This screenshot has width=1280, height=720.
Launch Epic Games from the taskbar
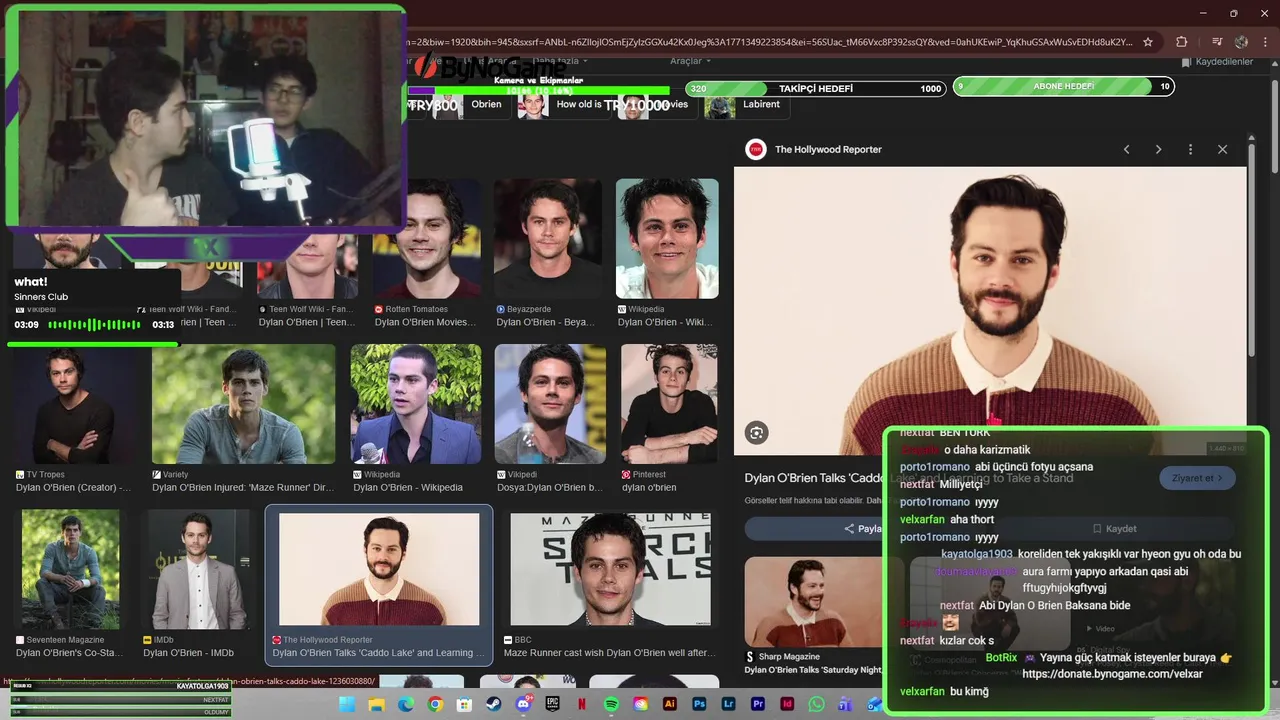[553, 704]
